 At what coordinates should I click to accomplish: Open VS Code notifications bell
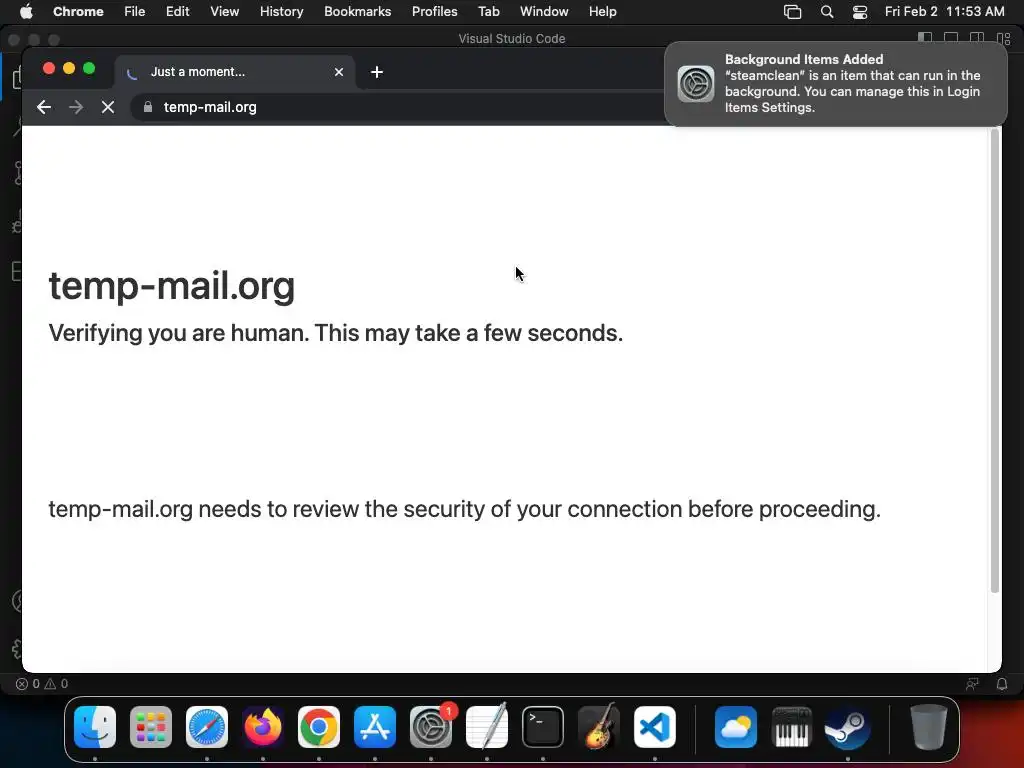tap(1002, 684)
